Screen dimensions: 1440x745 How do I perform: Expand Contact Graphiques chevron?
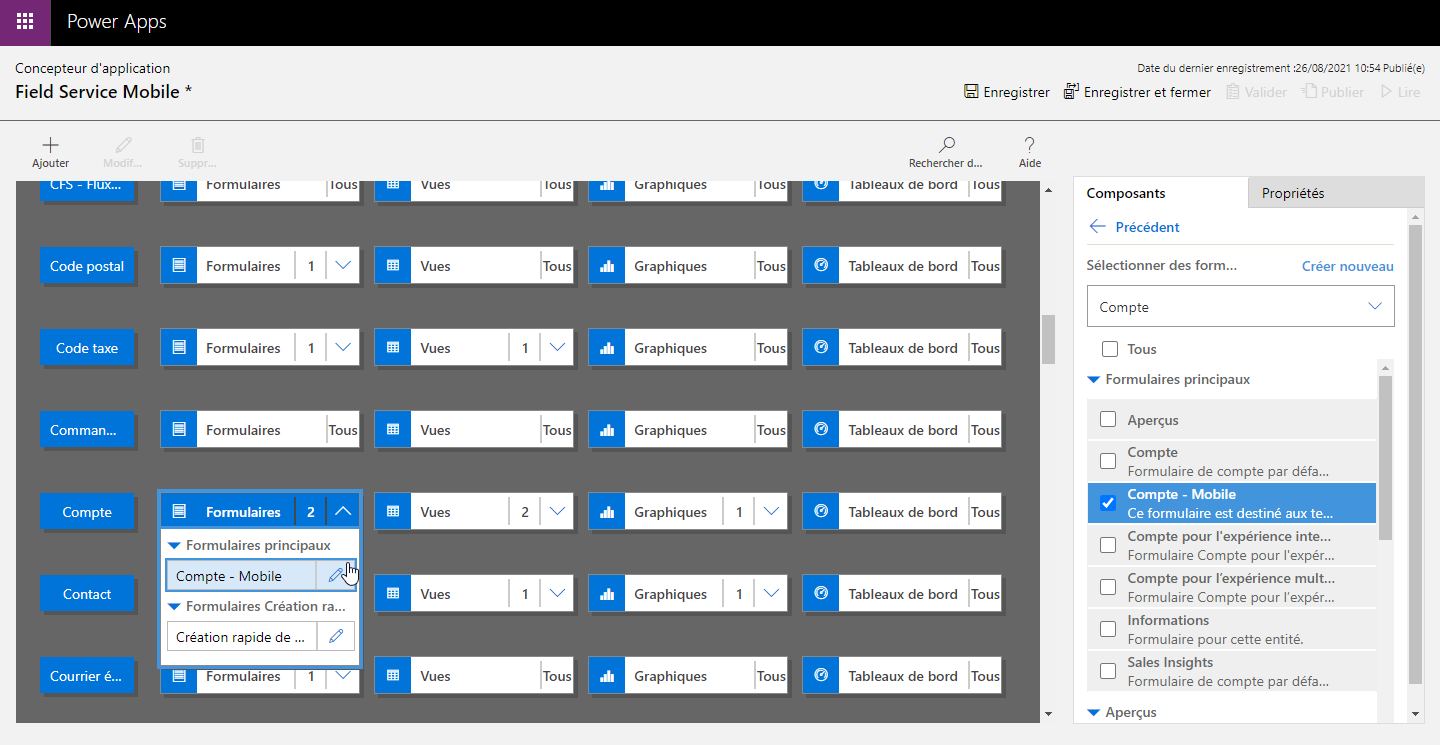(x=771, y=594)
